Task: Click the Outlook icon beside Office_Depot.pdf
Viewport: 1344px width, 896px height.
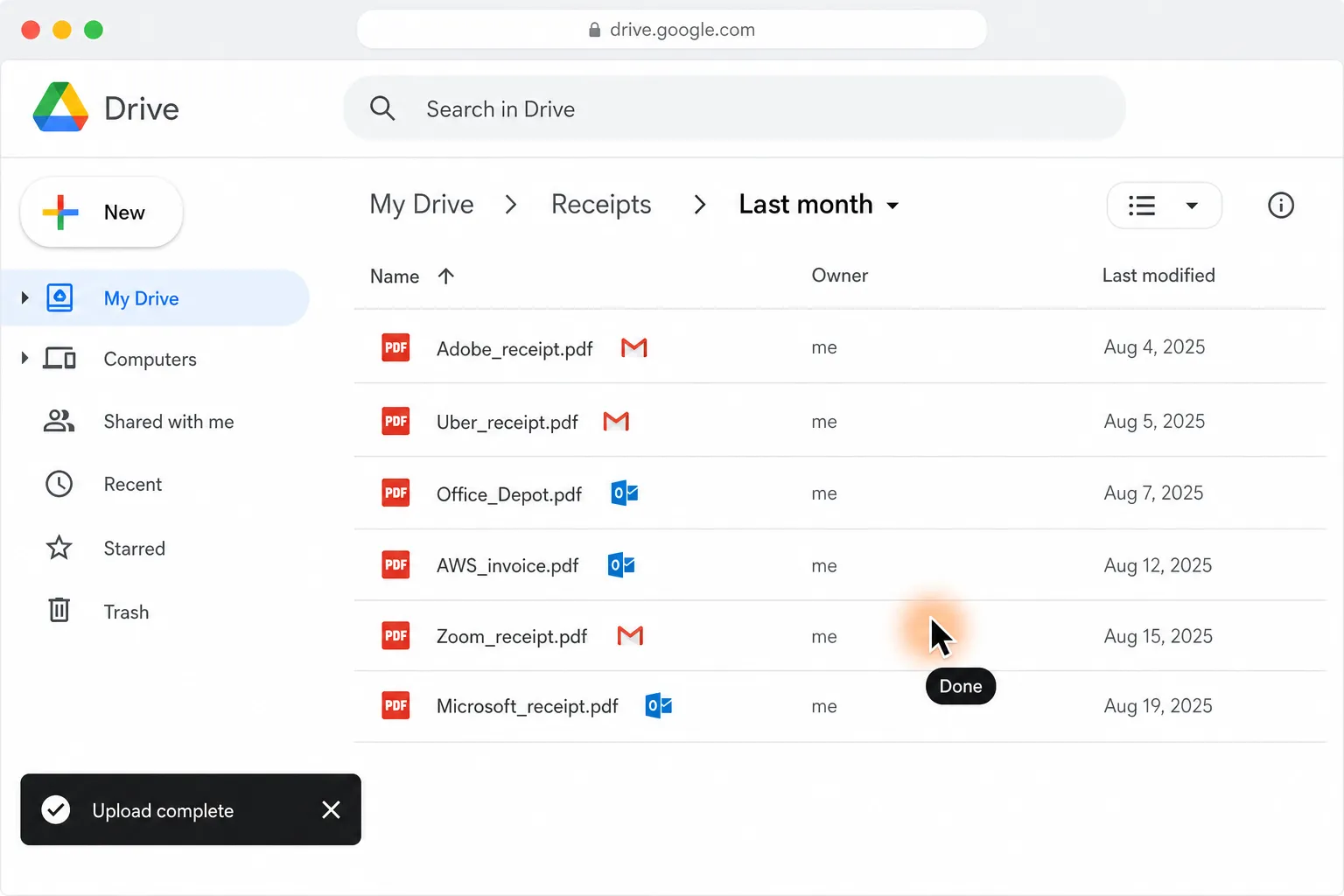Action: pos(625,493)
